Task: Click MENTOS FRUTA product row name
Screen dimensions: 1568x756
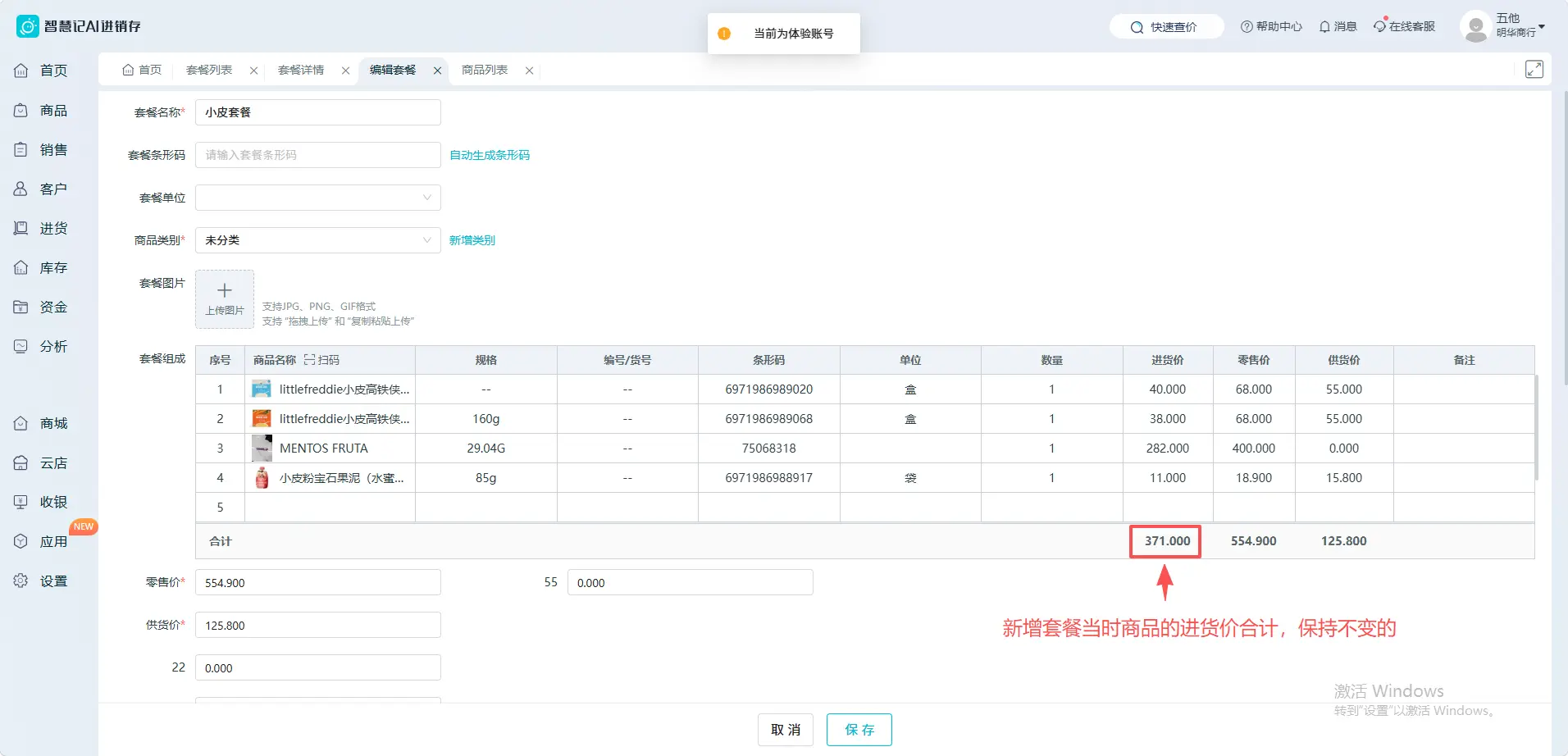Action: click(324, 449)
